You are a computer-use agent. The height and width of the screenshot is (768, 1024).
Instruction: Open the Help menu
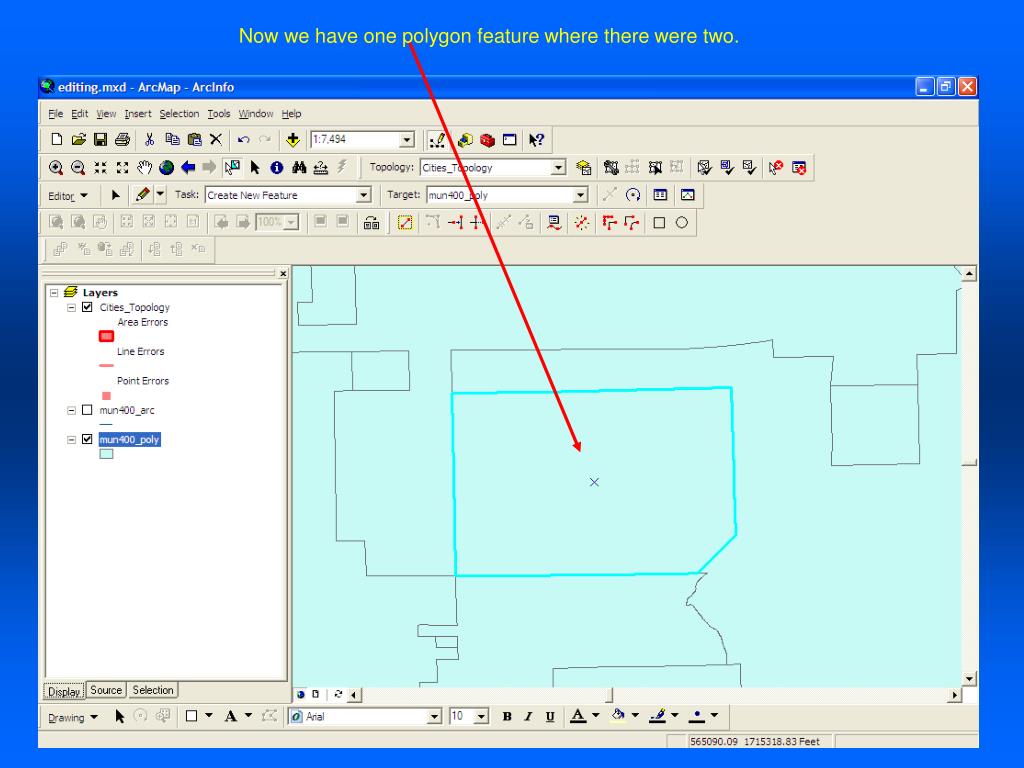[x=291, y=114]
